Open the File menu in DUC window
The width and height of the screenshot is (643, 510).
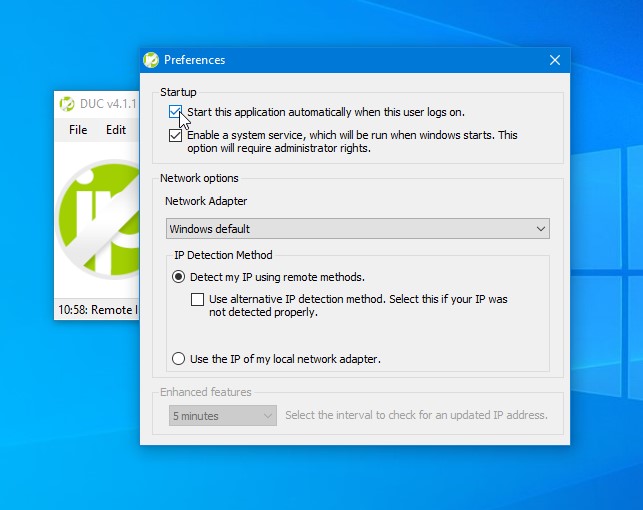(x=78, y=130)
